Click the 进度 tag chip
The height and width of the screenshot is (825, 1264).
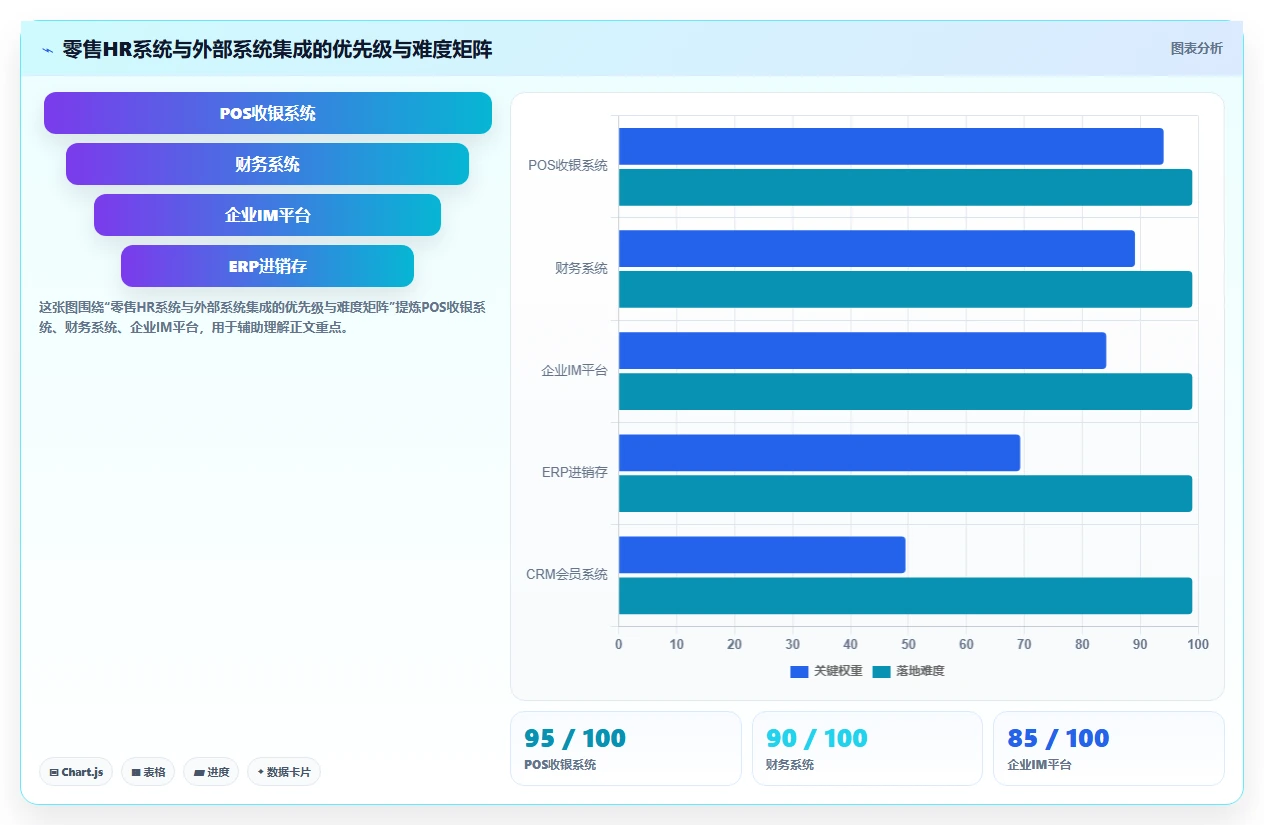pos(211,772)
